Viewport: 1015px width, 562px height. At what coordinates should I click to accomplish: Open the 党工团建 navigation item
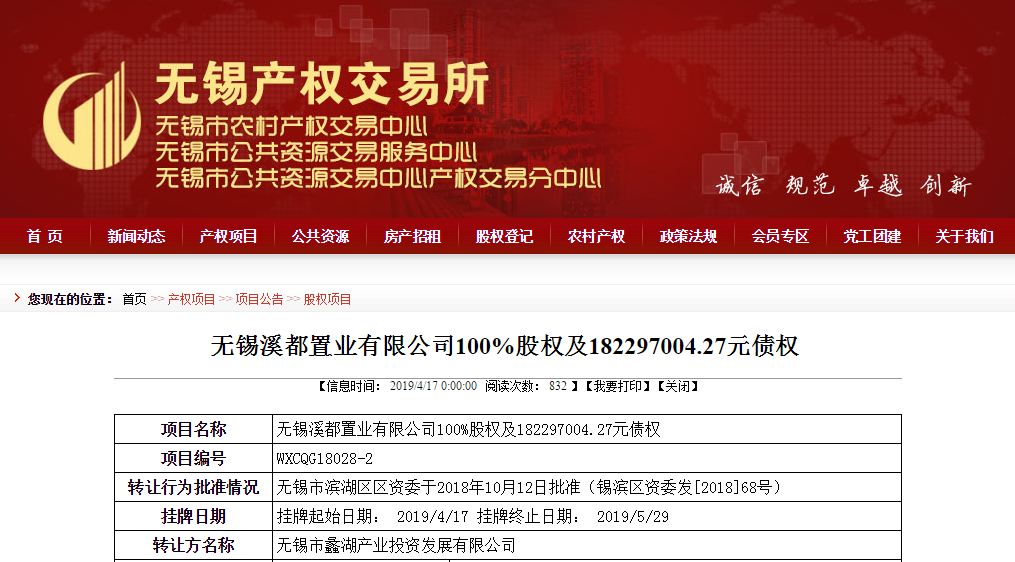coord(872,236)
